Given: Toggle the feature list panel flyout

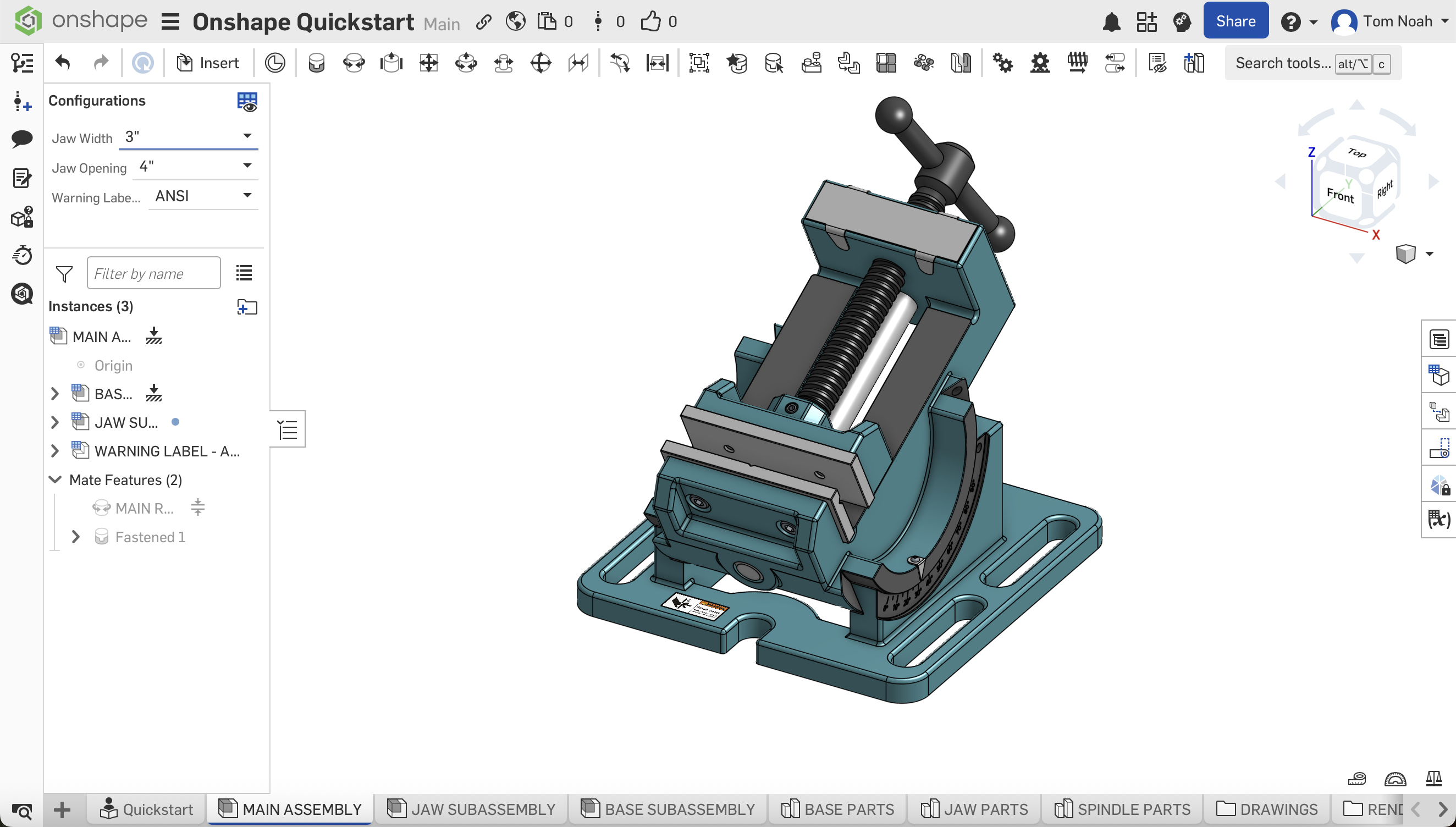Looking at the screenshot, I should pyautogui.click(x=288, y=429).
